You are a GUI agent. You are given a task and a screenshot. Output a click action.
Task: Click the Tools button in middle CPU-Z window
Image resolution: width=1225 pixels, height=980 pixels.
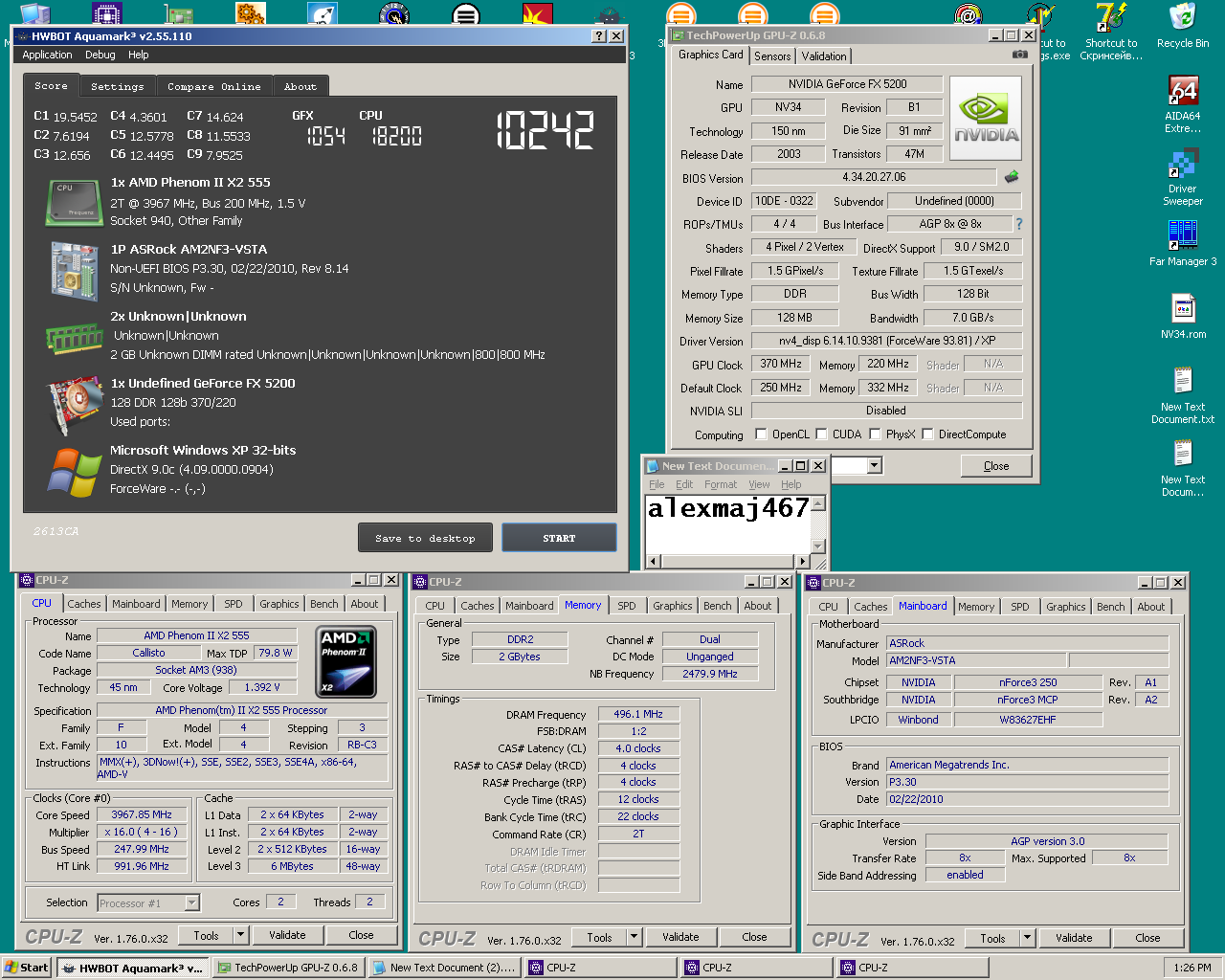pyautogui.click(x=599, y=937)
